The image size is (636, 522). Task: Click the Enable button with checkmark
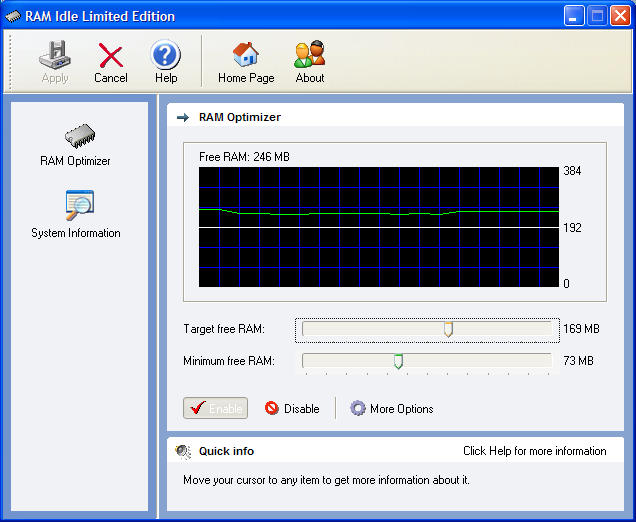(x=215, y=408)
